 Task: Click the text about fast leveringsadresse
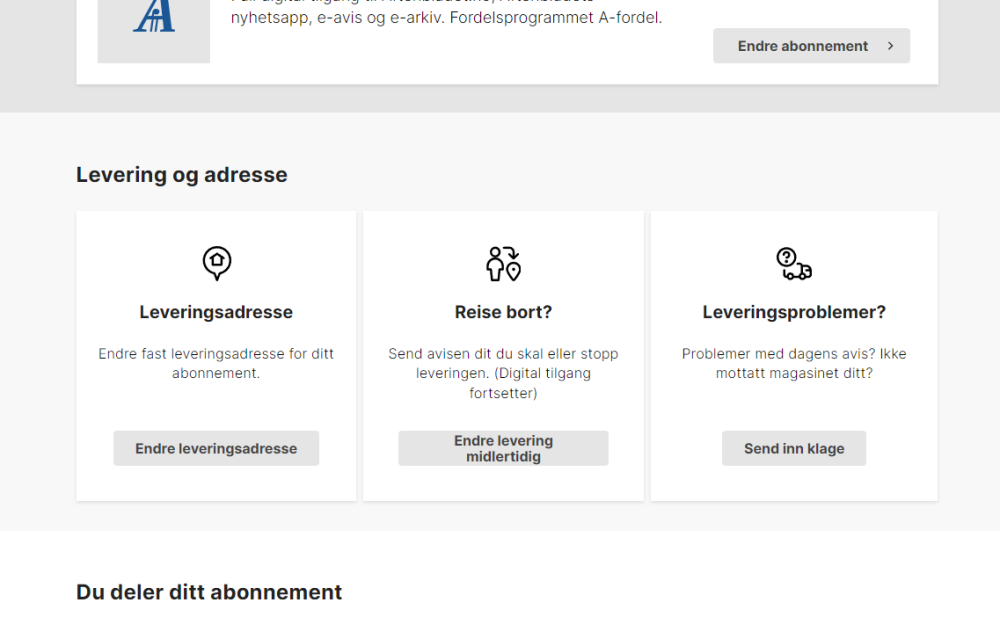(x=216, y=363)
